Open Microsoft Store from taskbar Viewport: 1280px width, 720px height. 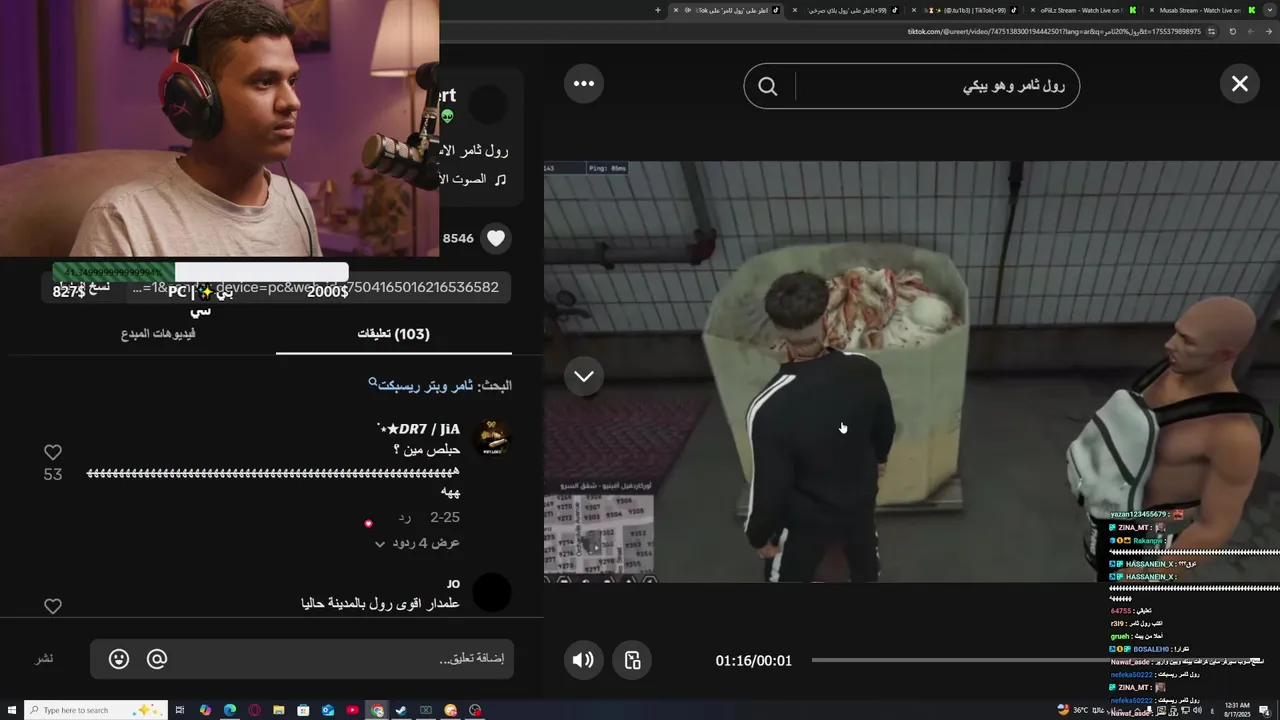303,710
